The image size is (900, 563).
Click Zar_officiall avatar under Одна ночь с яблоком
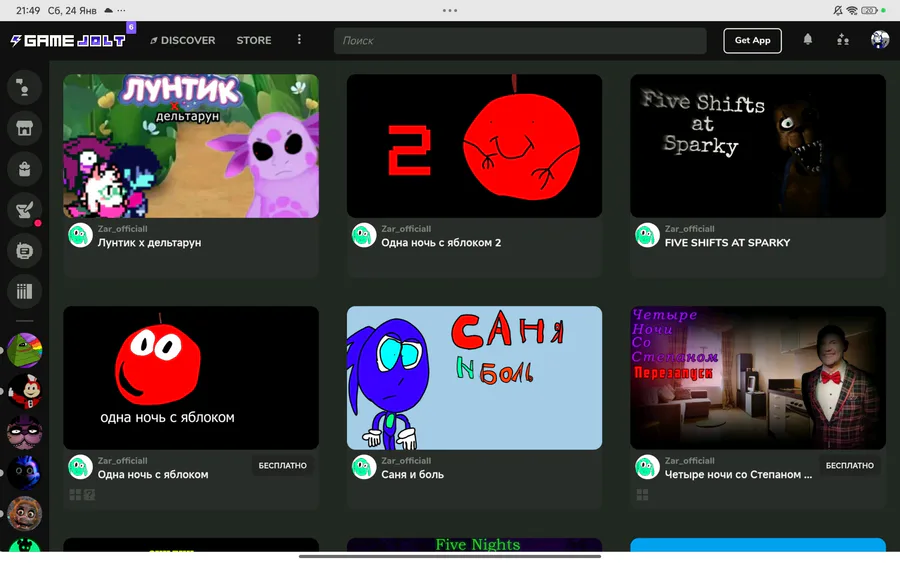pyautogui.click(x=80, y=467)
